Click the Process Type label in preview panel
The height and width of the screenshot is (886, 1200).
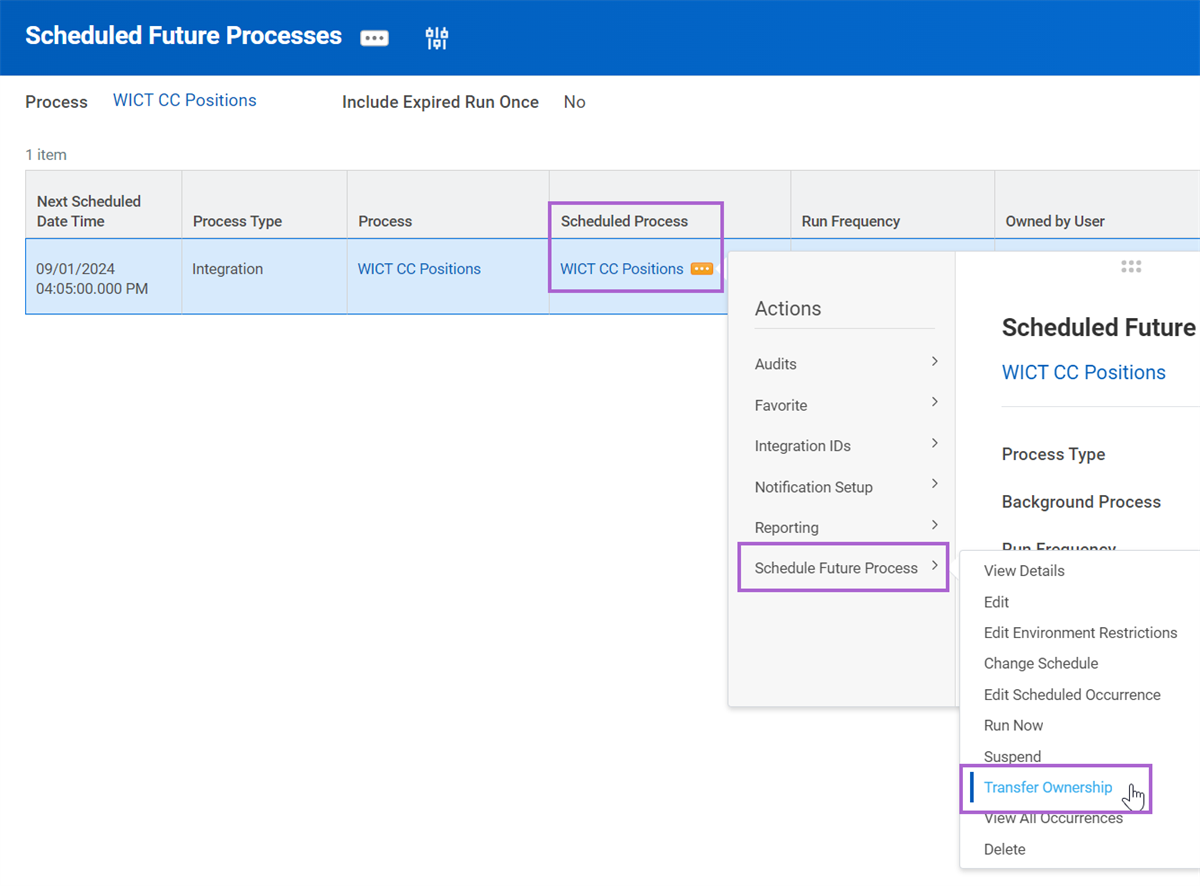1053,454
